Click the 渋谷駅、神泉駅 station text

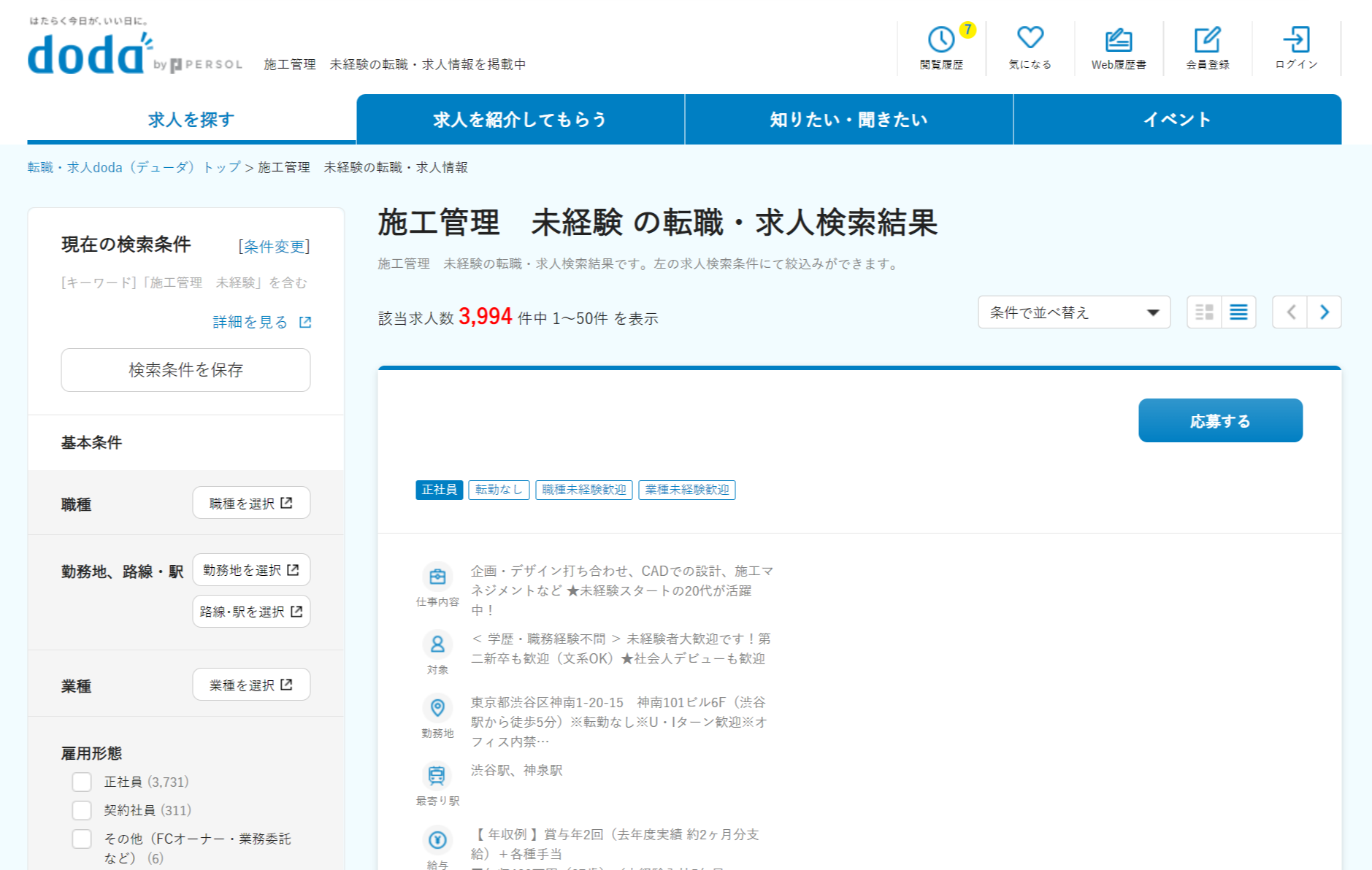[516, 771]
